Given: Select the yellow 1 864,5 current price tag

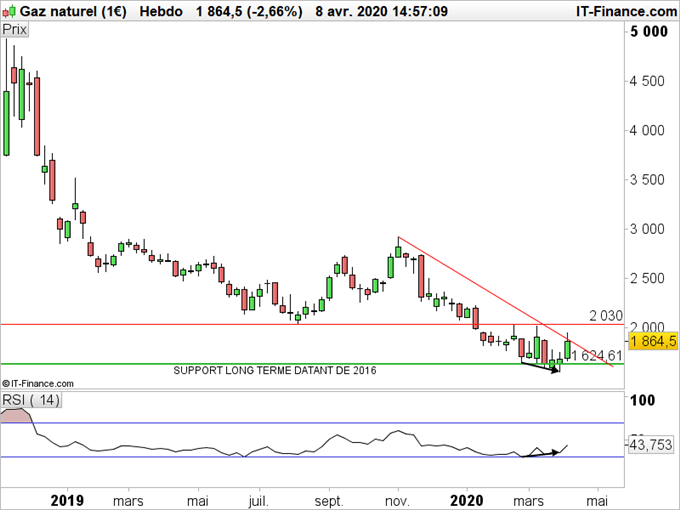Looking at the screenshot, I should point(653,341).
